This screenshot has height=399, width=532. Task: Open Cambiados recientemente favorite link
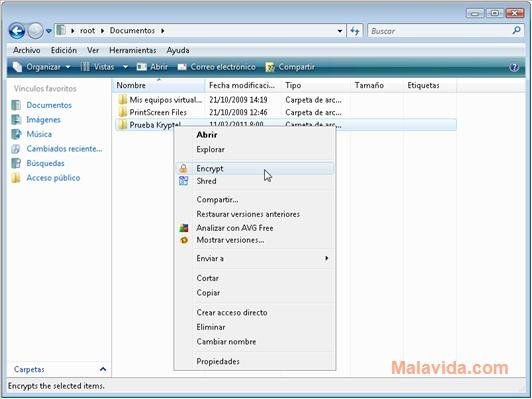click(x=64, y=149)
